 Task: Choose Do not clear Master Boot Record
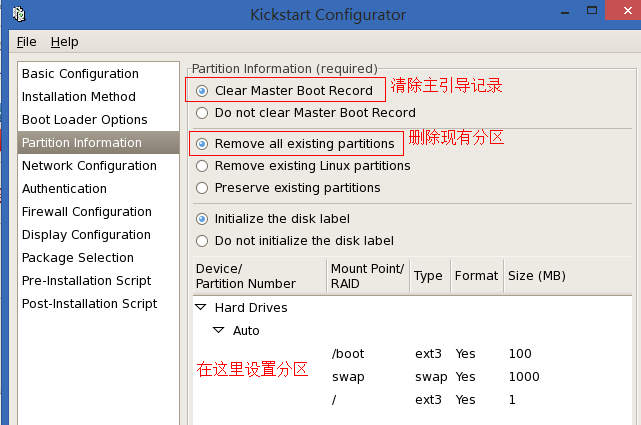[x=203, y=113]
